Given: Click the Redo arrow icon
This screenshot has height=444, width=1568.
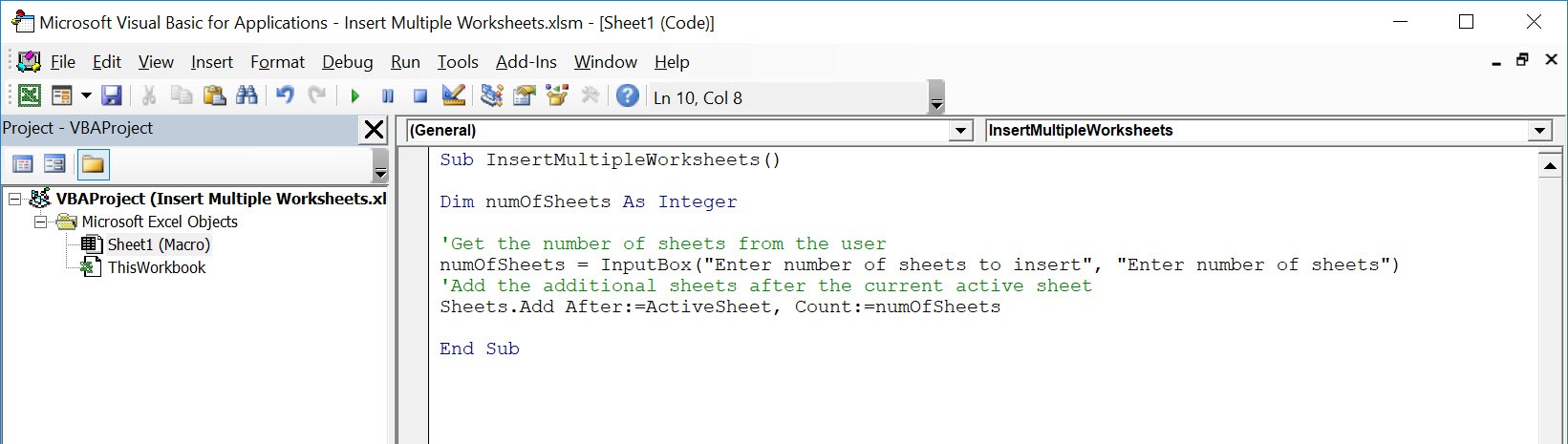Looking at the screenshot, I should [x=317, y=95].
